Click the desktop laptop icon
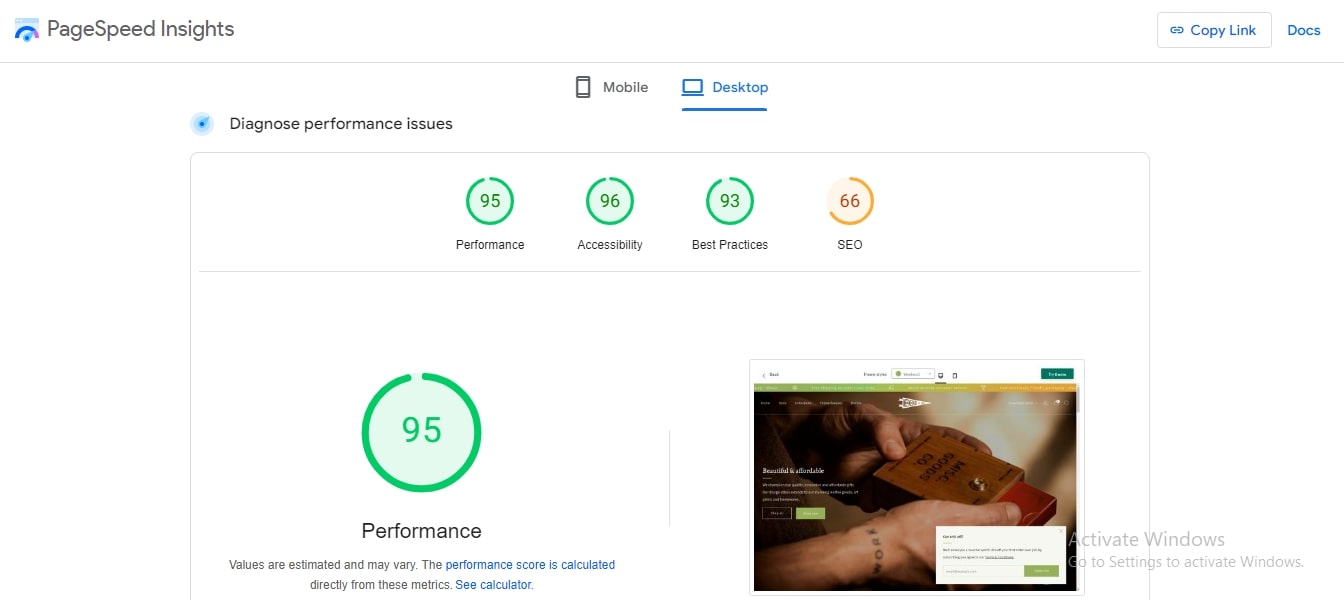This screenshot has height=600, width=1344. coord(693,87)
